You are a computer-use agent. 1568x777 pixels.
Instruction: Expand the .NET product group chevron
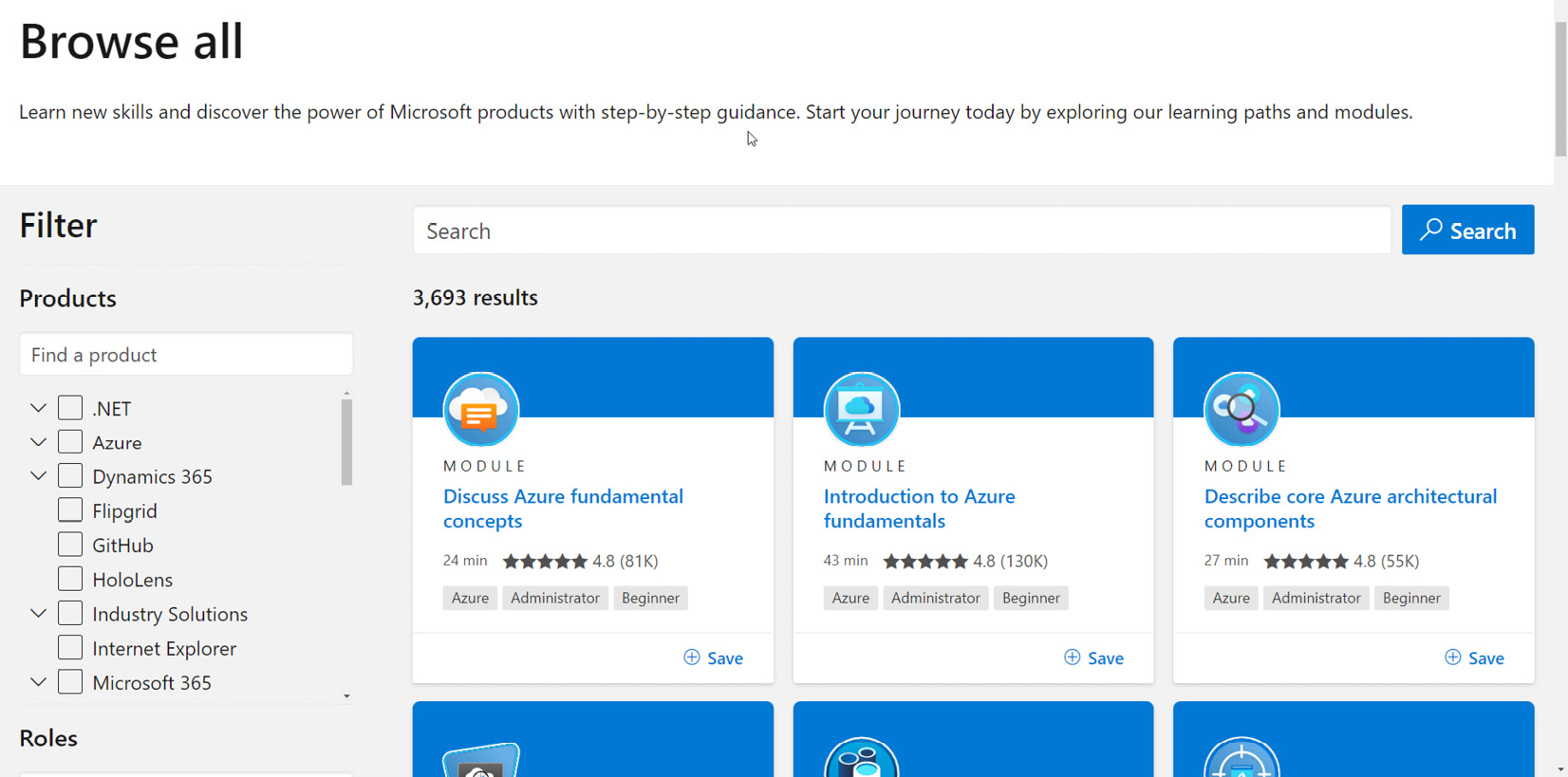click(x=38, y=408)
